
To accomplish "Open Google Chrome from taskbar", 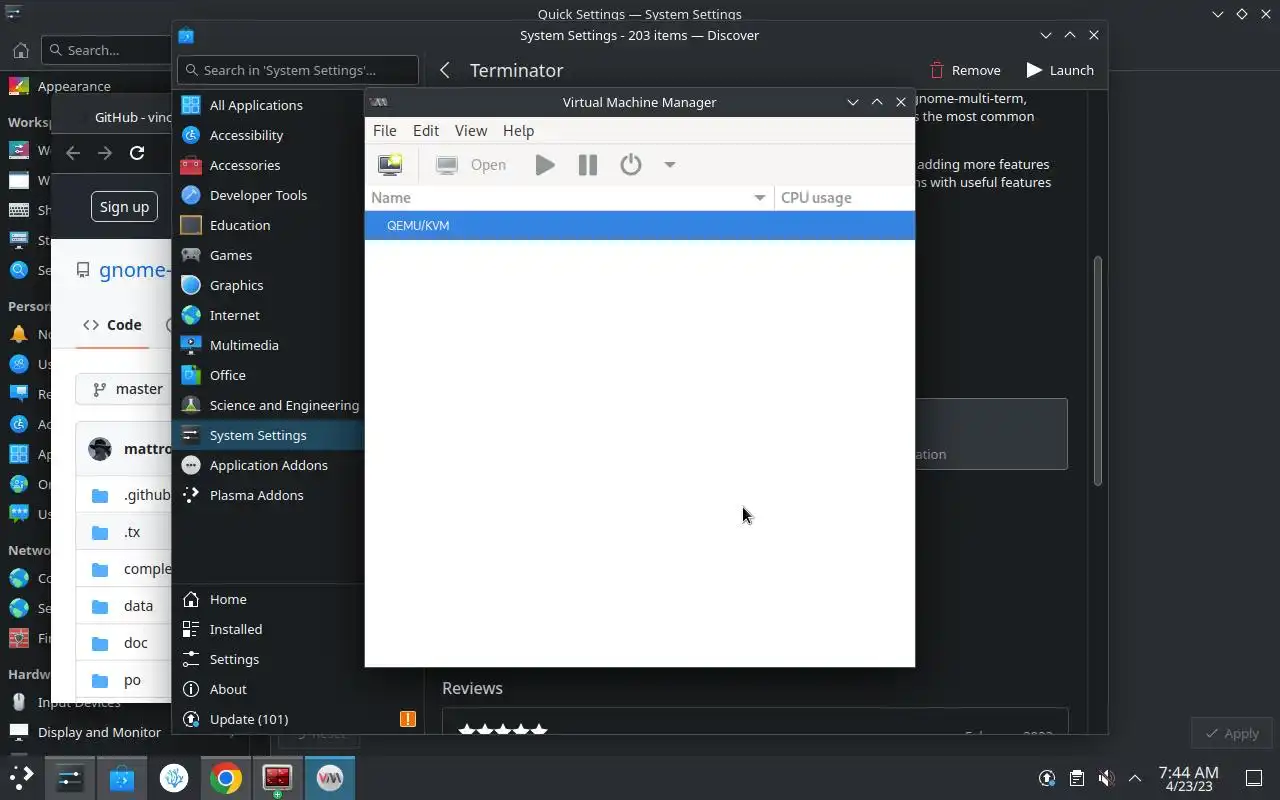I will (x=226, y=777).
